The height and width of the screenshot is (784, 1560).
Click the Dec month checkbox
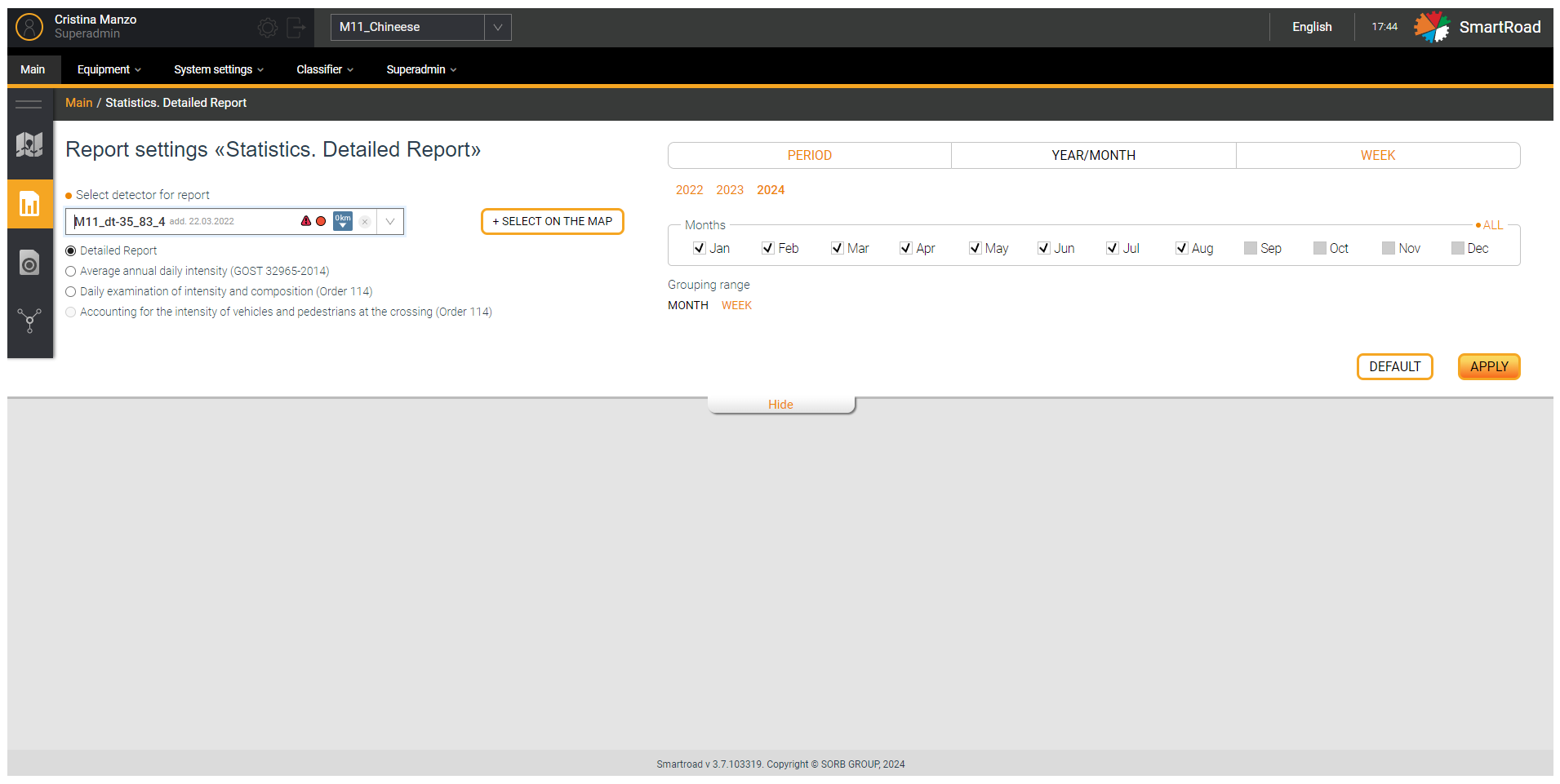click(1458, 248)
